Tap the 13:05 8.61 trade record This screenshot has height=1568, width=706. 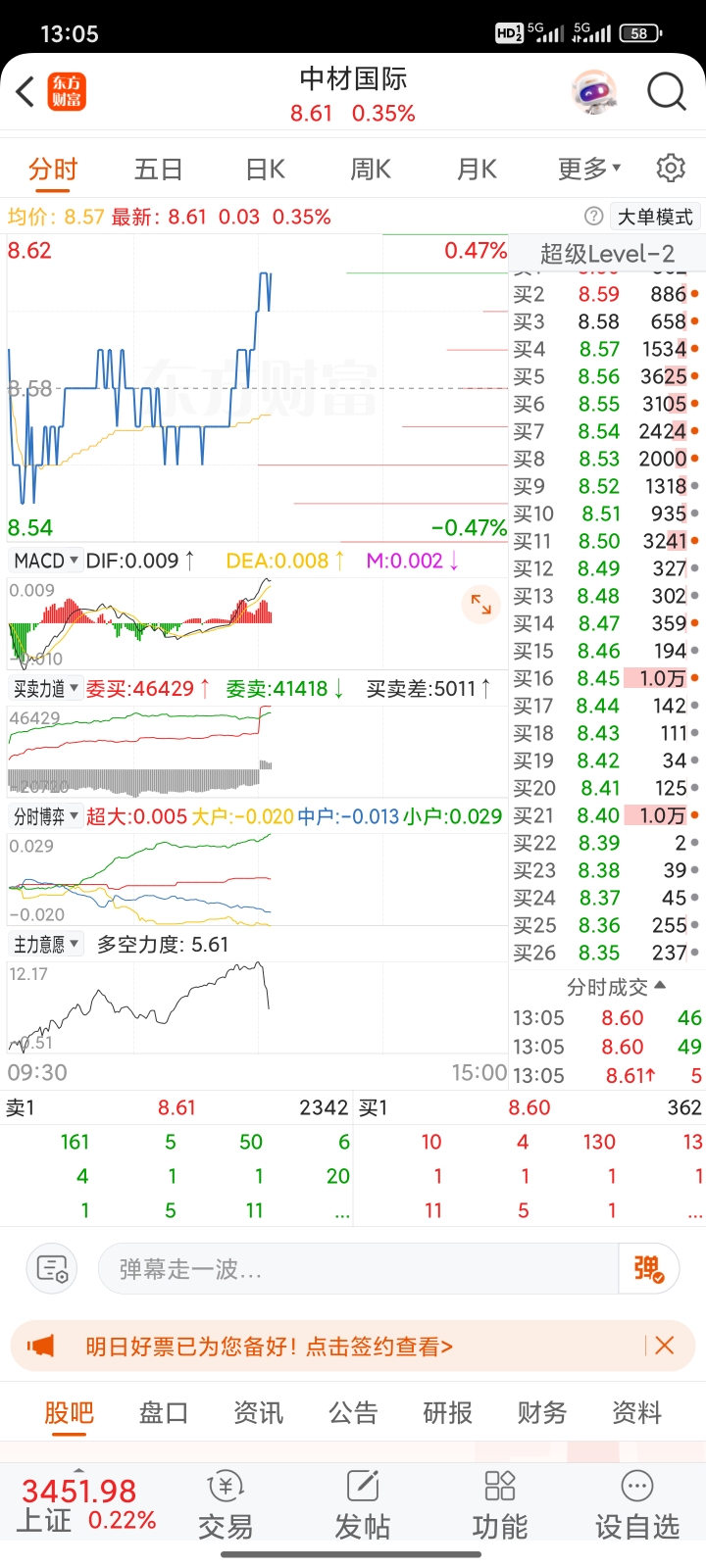pyautogui.click(x=607, y=1075)
